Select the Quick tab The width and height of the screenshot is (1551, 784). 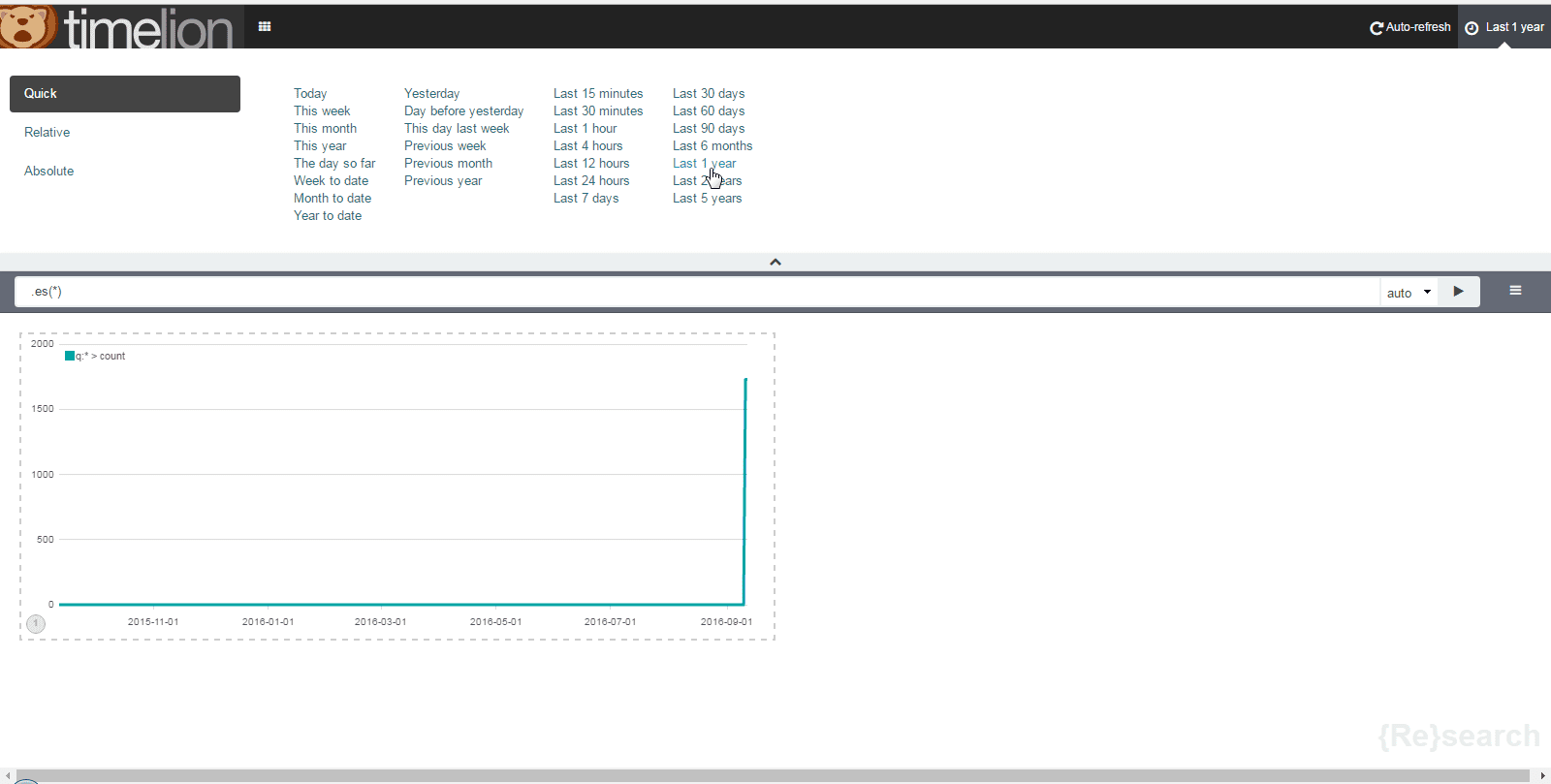(125, 94)
